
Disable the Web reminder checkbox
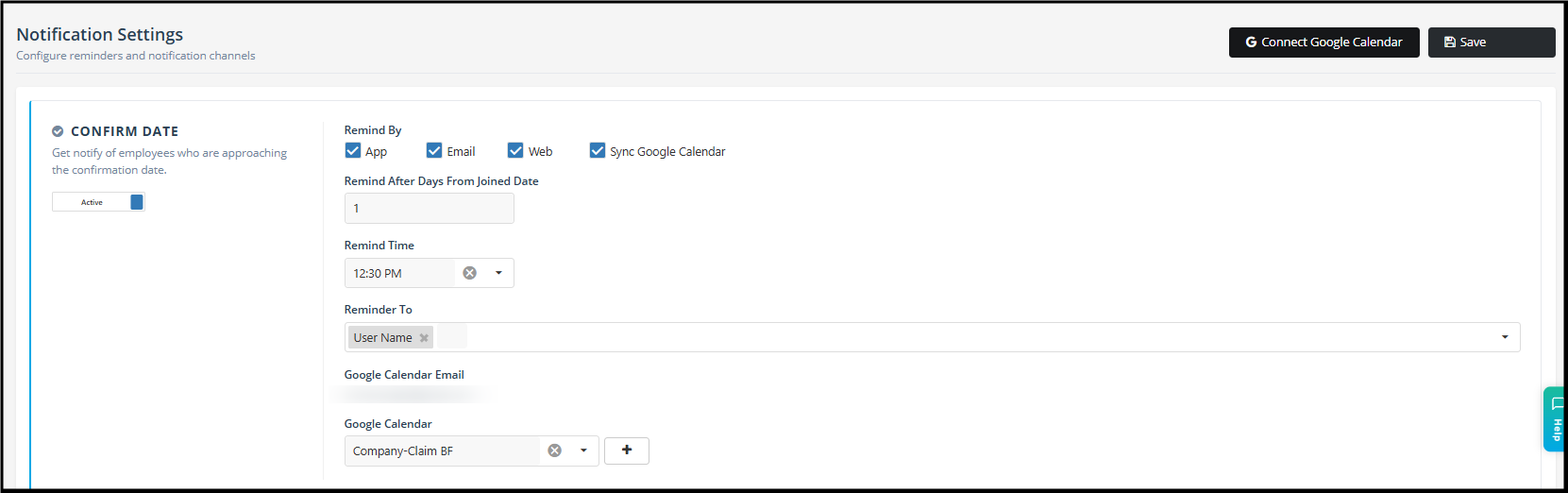tap(515, 150)
